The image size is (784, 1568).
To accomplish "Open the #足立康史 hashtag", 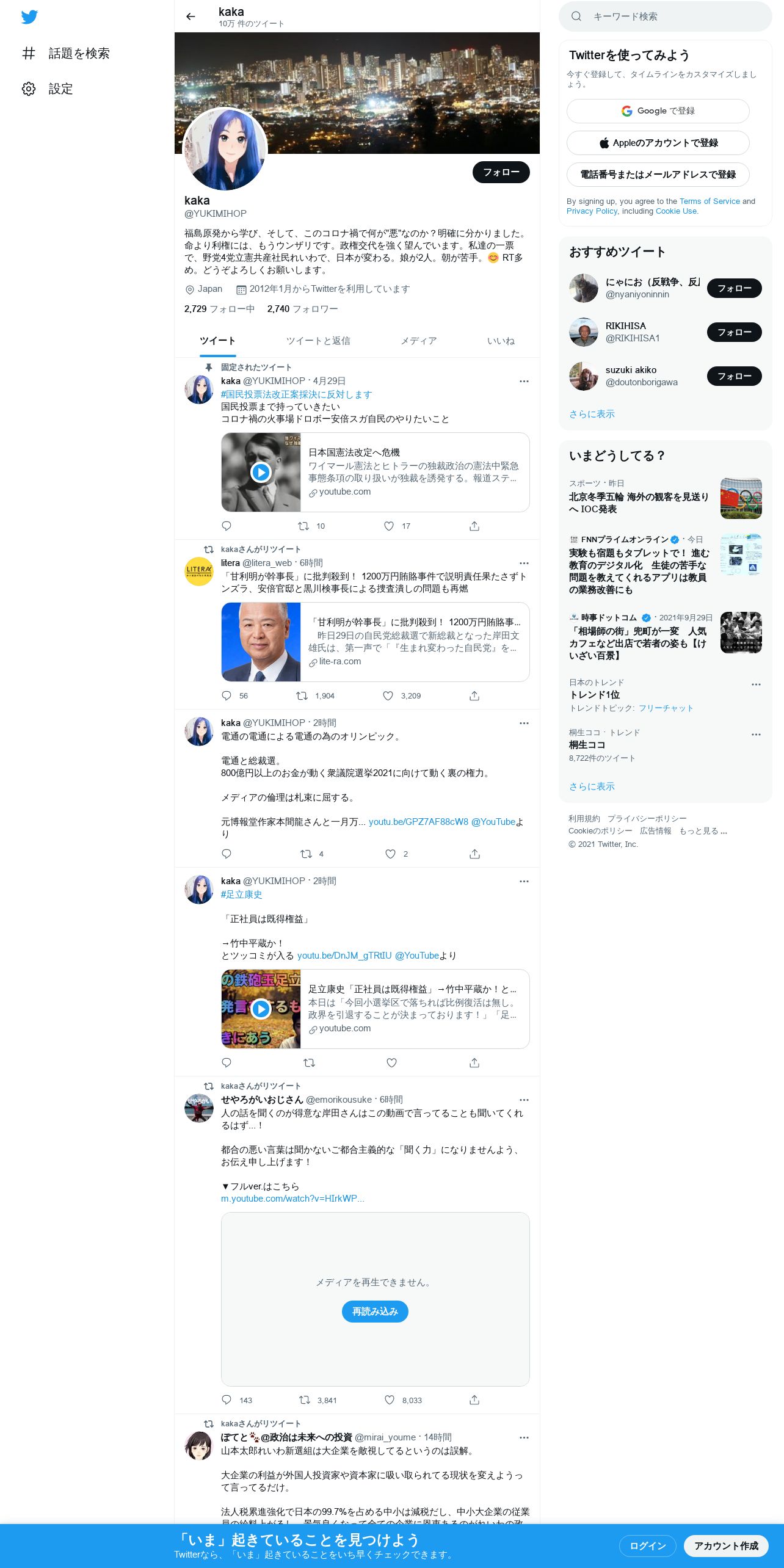I will coord(241,895).
